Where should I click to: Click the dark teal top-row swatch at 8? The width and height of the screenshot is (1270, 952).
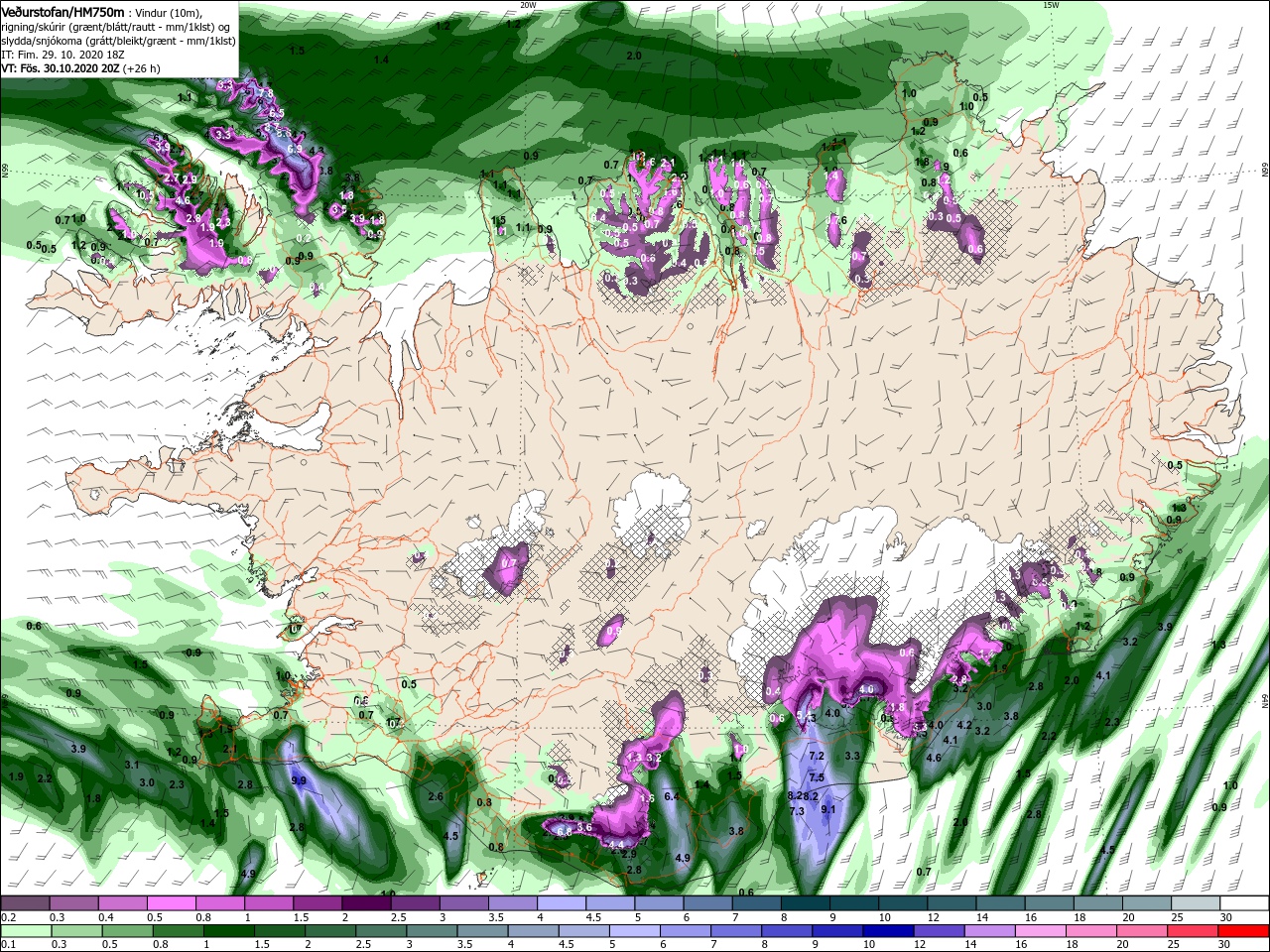tap(806, 903)
